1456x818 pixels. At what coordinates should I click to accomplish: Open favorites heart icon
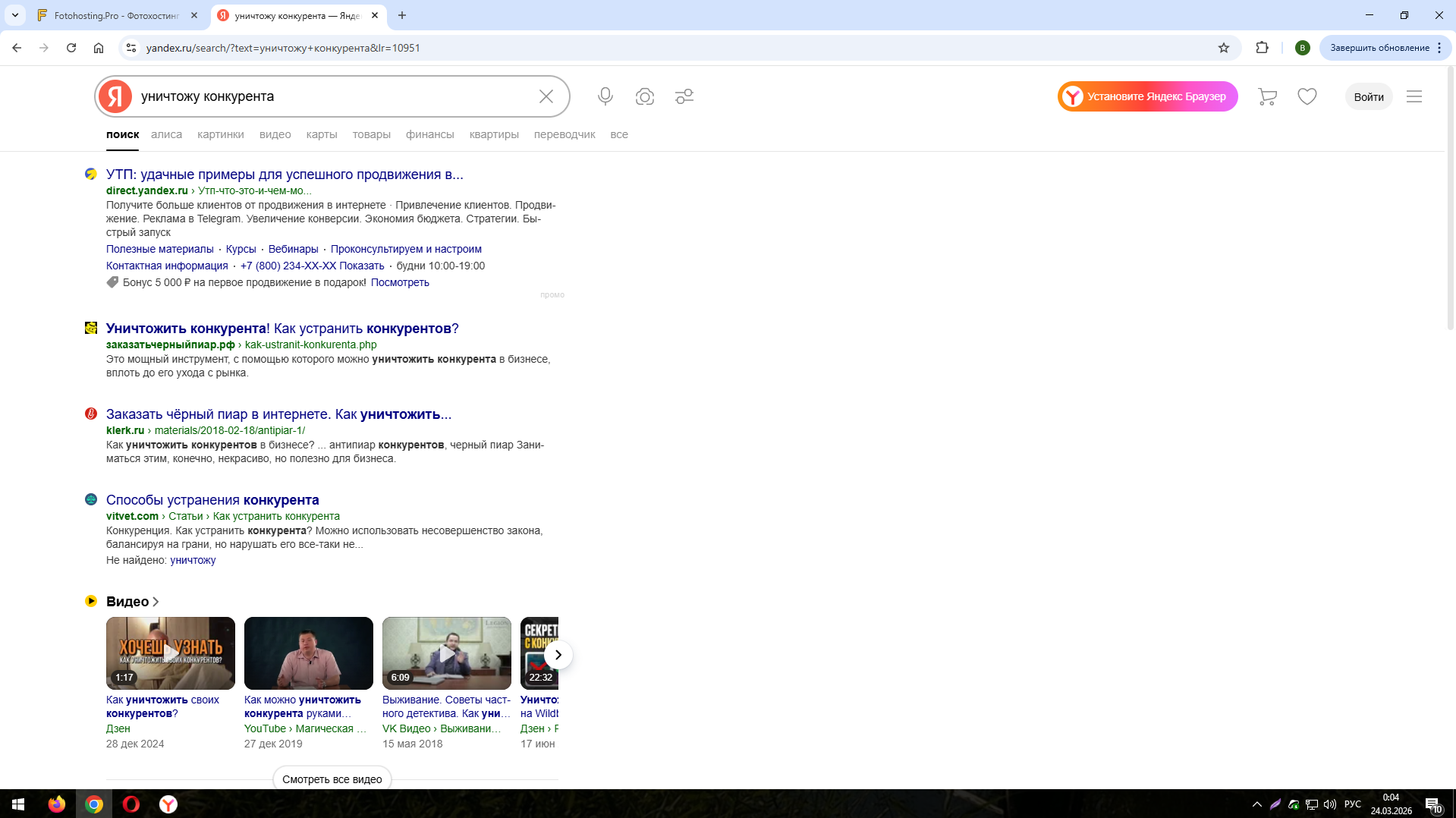[x=1307, y=96]
